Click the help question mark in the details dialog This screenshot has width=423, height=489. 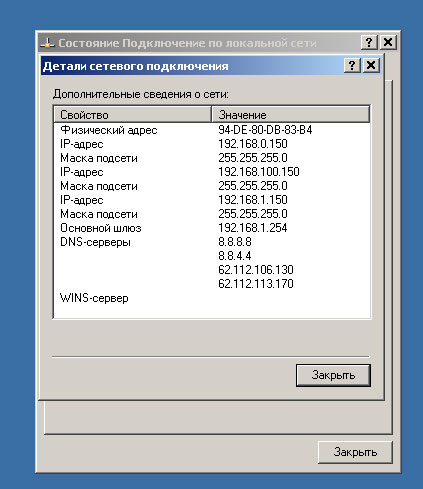(352, 65)
